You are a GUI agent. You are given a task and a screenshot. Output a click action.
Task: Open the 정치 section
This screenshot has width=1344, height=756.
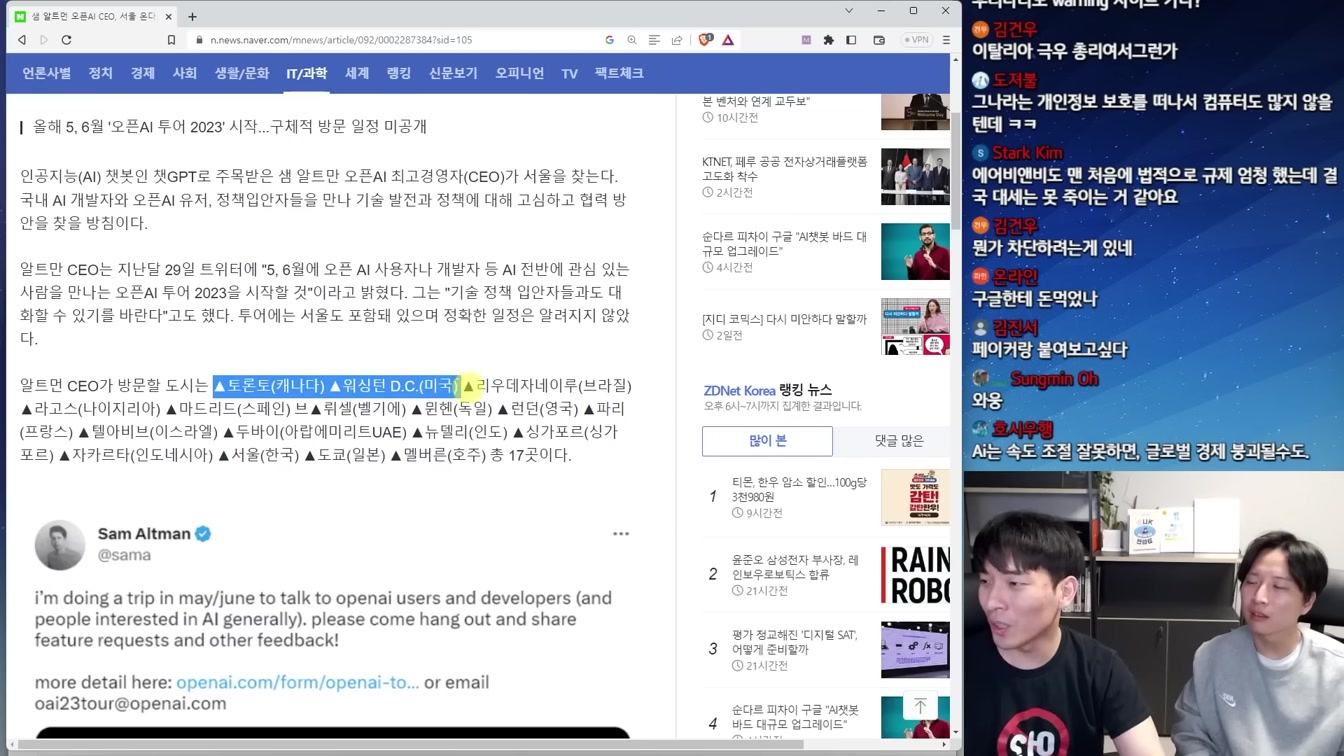click(100, 73)
